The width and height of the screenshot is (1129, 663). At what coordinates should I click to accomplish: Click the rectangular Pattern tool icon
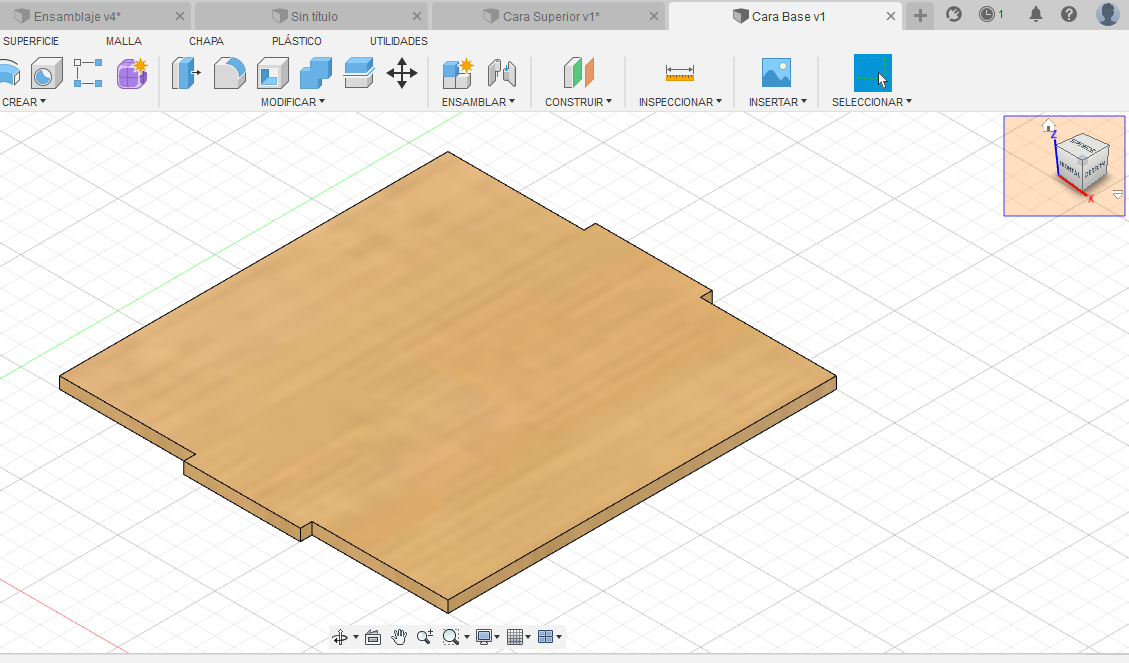pos(88,73)
